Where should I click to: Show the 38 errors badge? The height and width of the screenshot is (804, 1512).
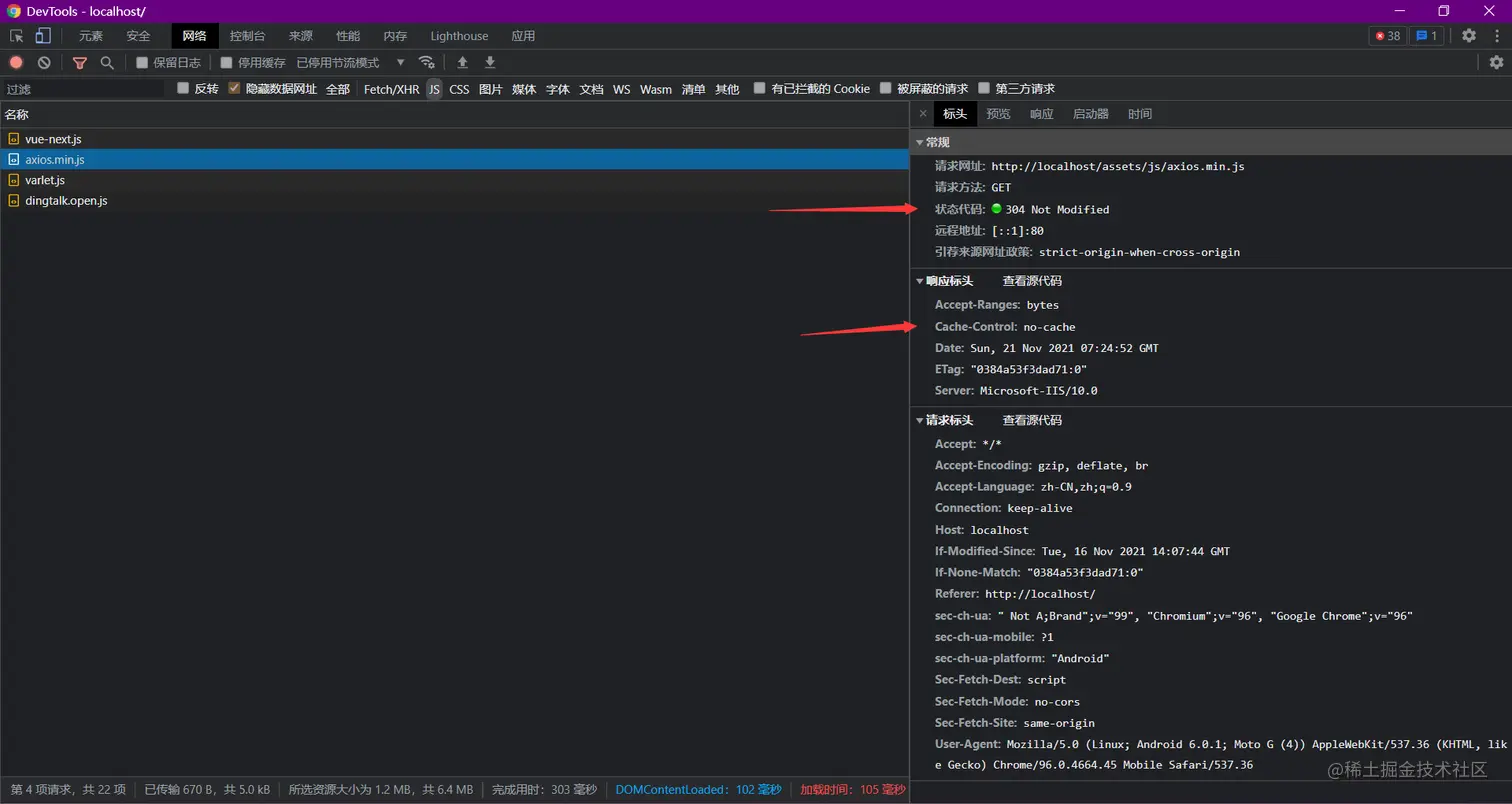pos(1388,36)
